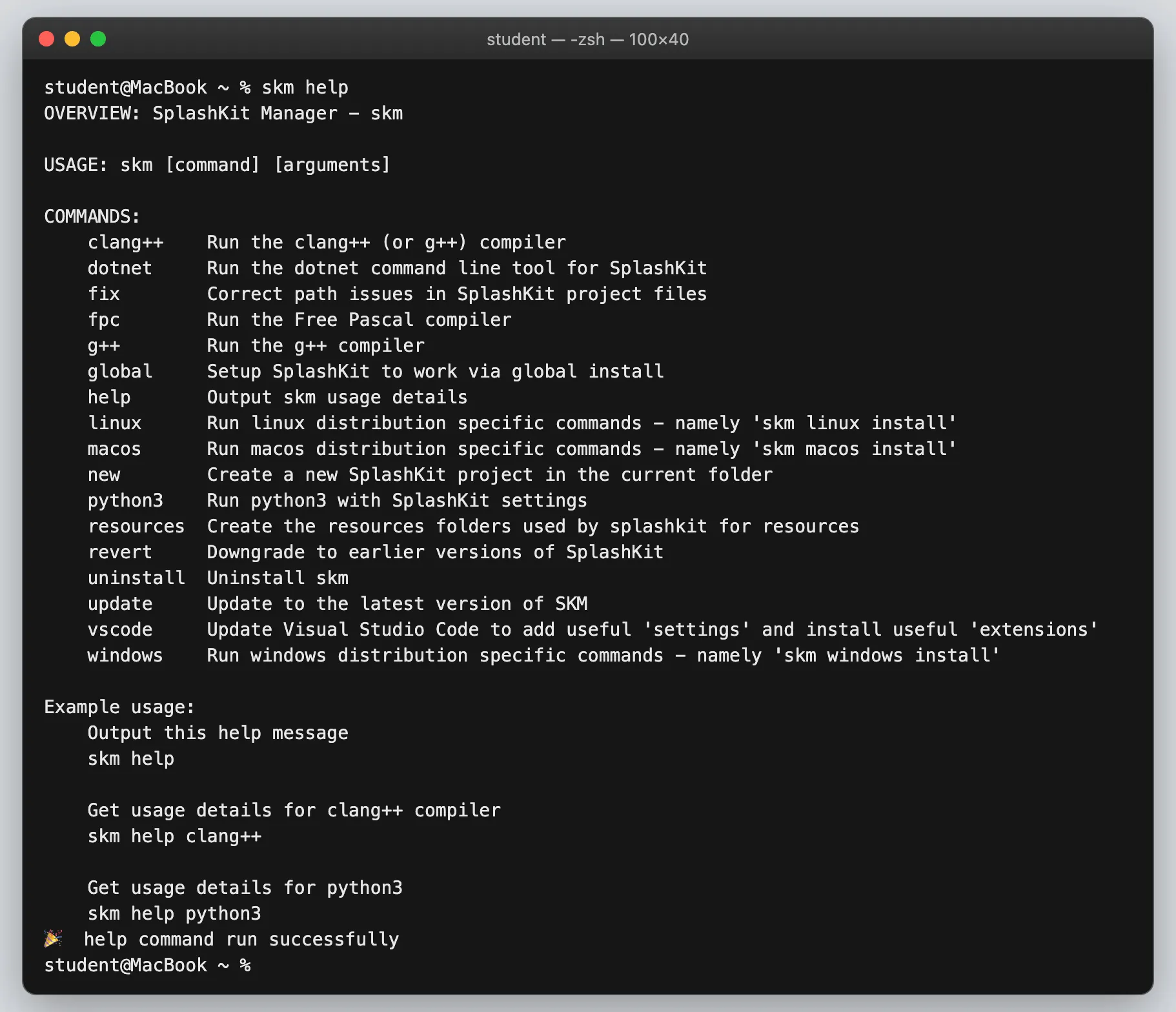Minimize the terminal using the yellow button
1176x1012 pixels.
(x=72, y=39)
